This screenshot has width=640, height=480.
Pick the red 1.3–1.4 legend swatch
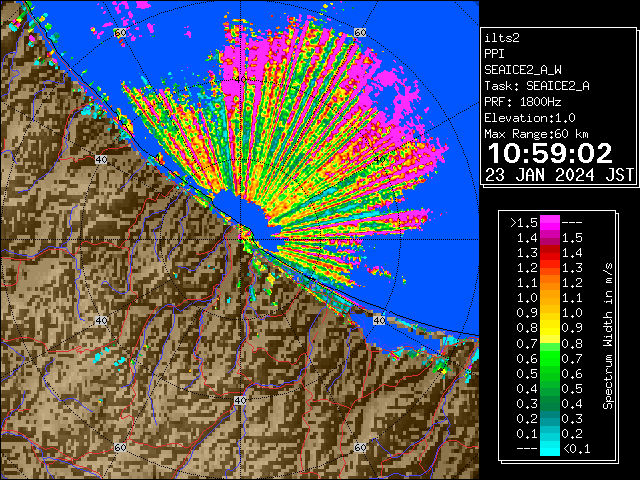(x=550, y=253)
